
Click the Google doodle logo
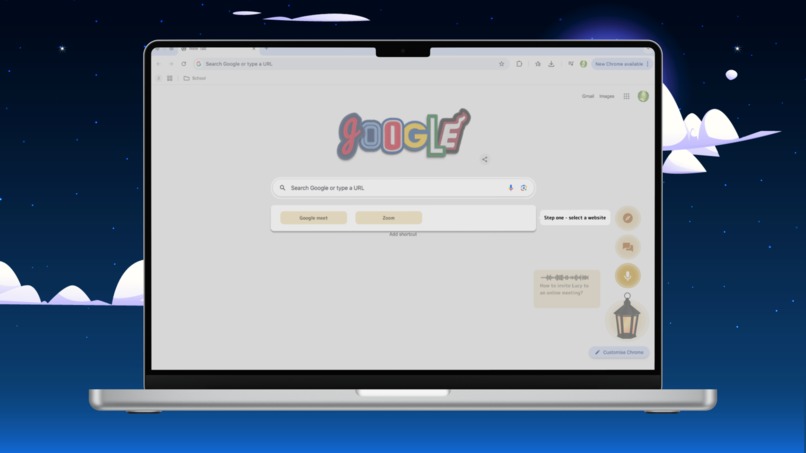point(403,133)
